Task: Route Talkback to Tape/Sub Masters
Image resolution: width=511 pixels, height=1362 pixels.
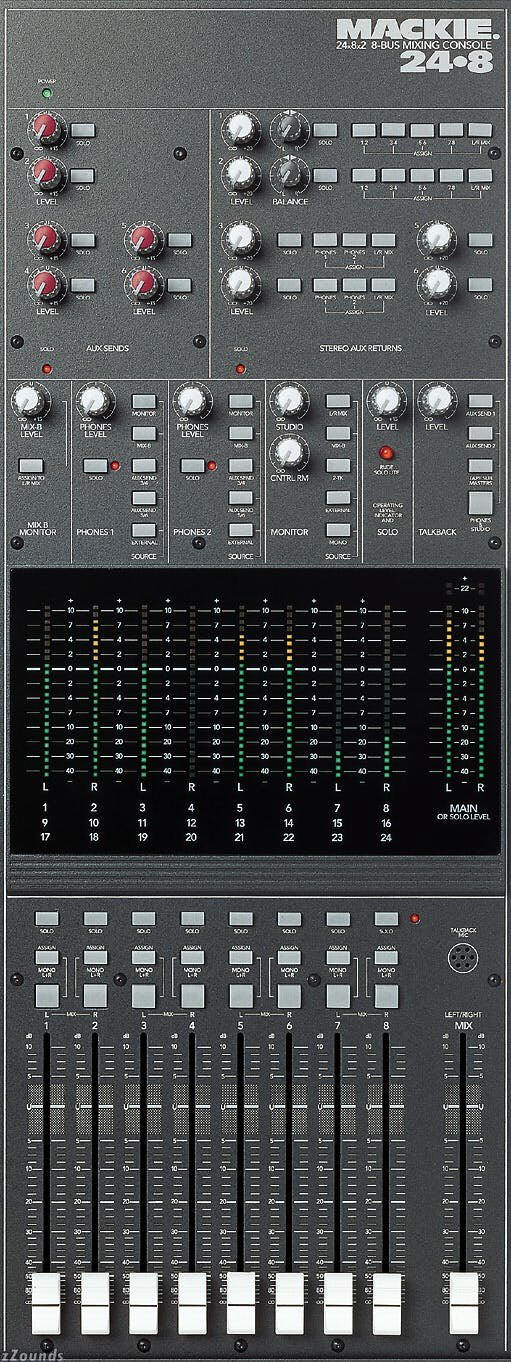Action: pos(481,465)
